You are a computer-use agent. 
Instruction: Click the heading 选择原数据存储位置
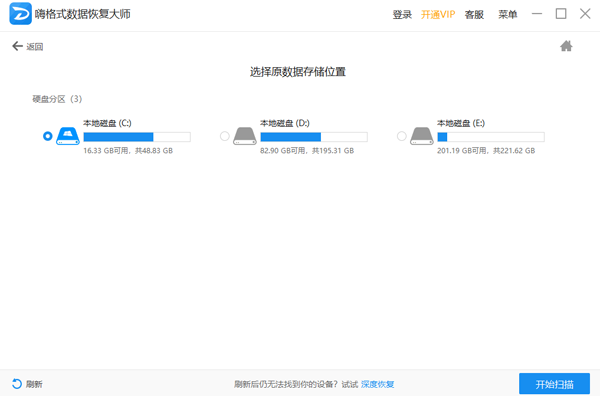298,72
